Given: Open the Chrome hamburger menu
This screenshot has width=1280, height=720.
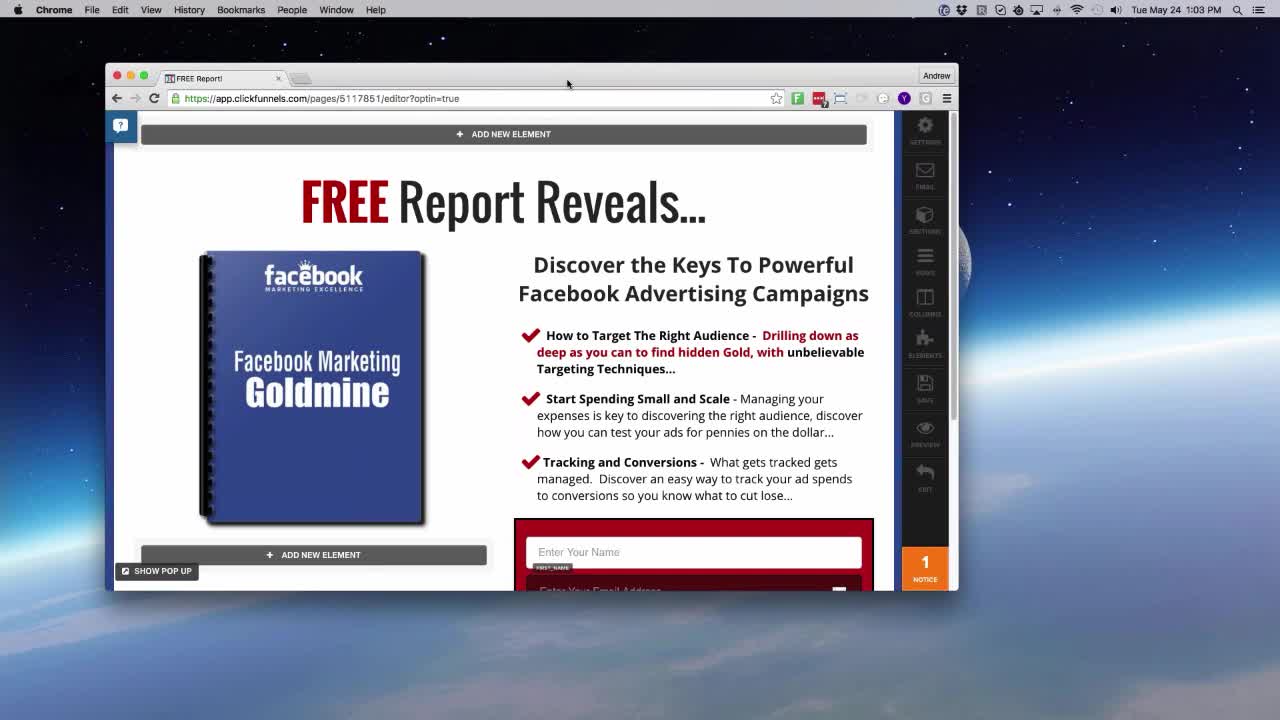Looking at the screenshot, I should pos(946,98).
